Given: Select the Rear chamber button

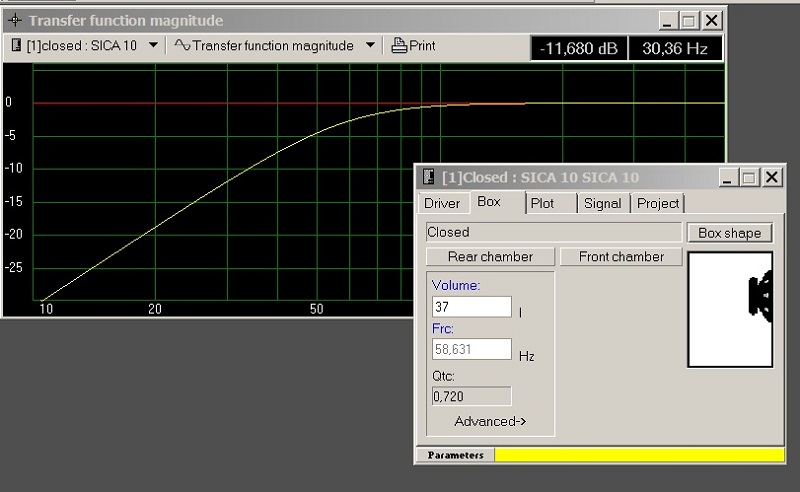Looking at the screenshot, I should click(490, 256).
